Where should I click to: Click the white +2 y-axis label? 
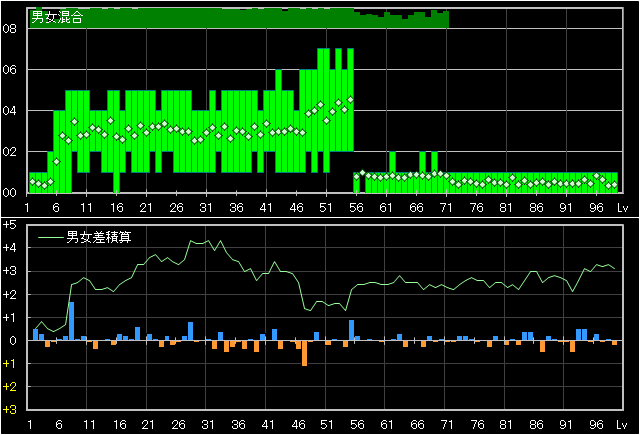coord(9,294)
